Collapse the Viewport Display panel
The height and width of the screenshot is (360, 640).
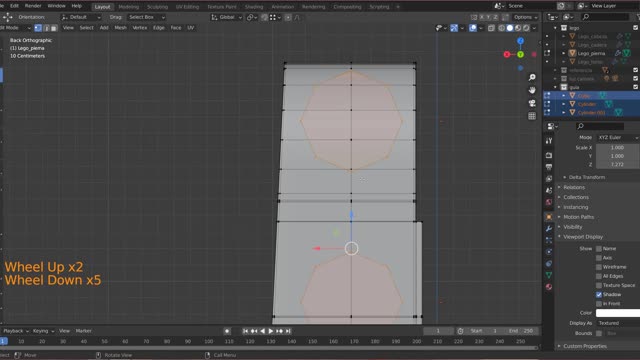(x=582, y=237)
